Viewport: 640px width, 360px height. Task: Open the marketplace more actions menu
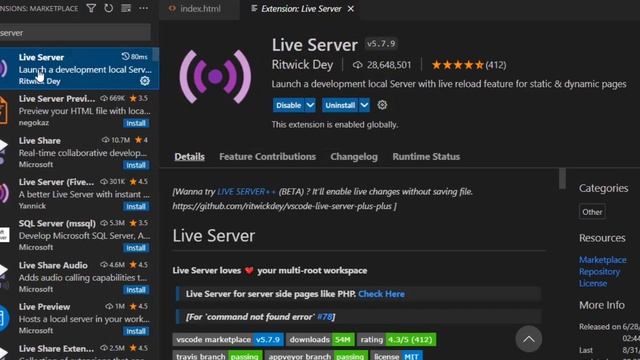pyautogui.click(x=143, y=8)
